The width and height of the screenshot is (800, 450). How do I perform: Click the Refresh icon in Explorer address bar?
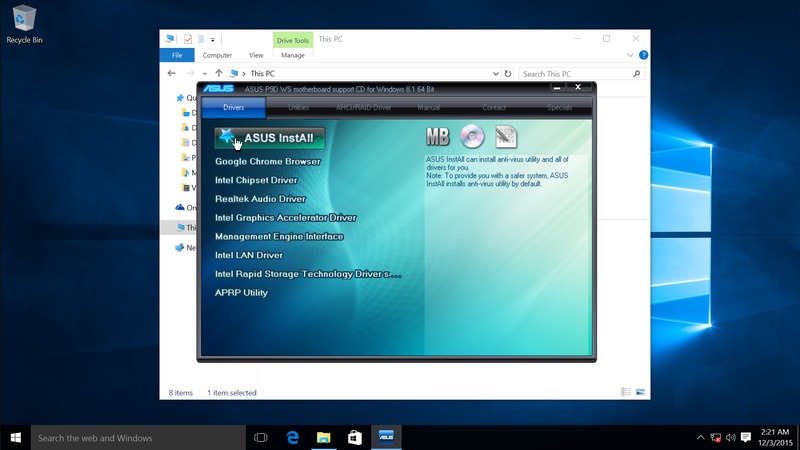(x=508, y=73)
